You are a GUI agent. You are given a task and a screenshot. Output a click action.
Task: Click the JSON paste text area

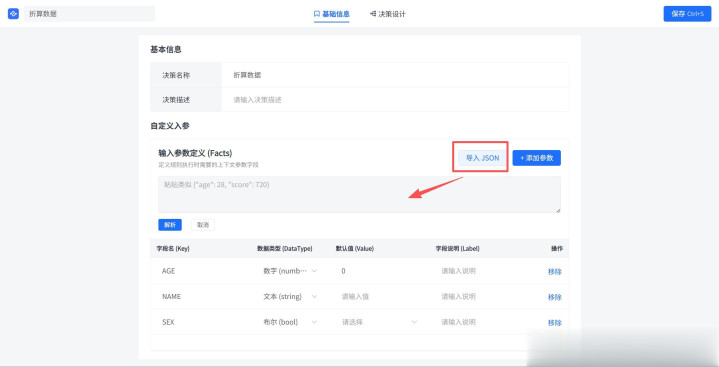click(359, 195)
